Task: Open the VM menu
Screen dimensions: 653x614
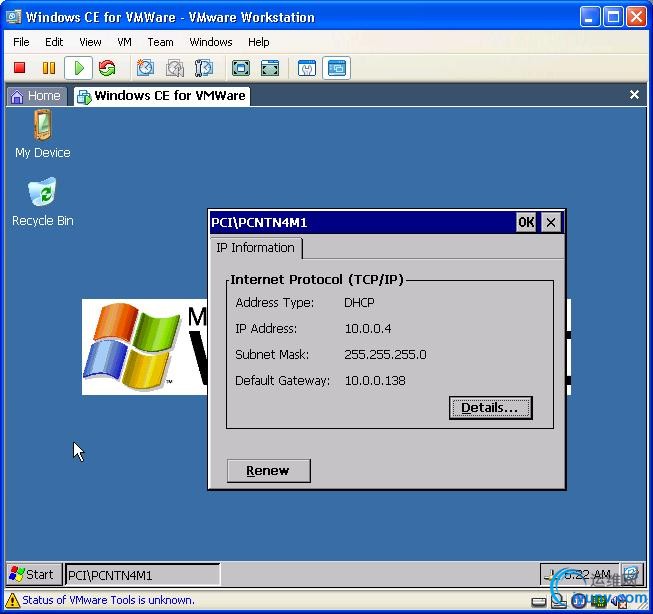Action: point(125,42)
